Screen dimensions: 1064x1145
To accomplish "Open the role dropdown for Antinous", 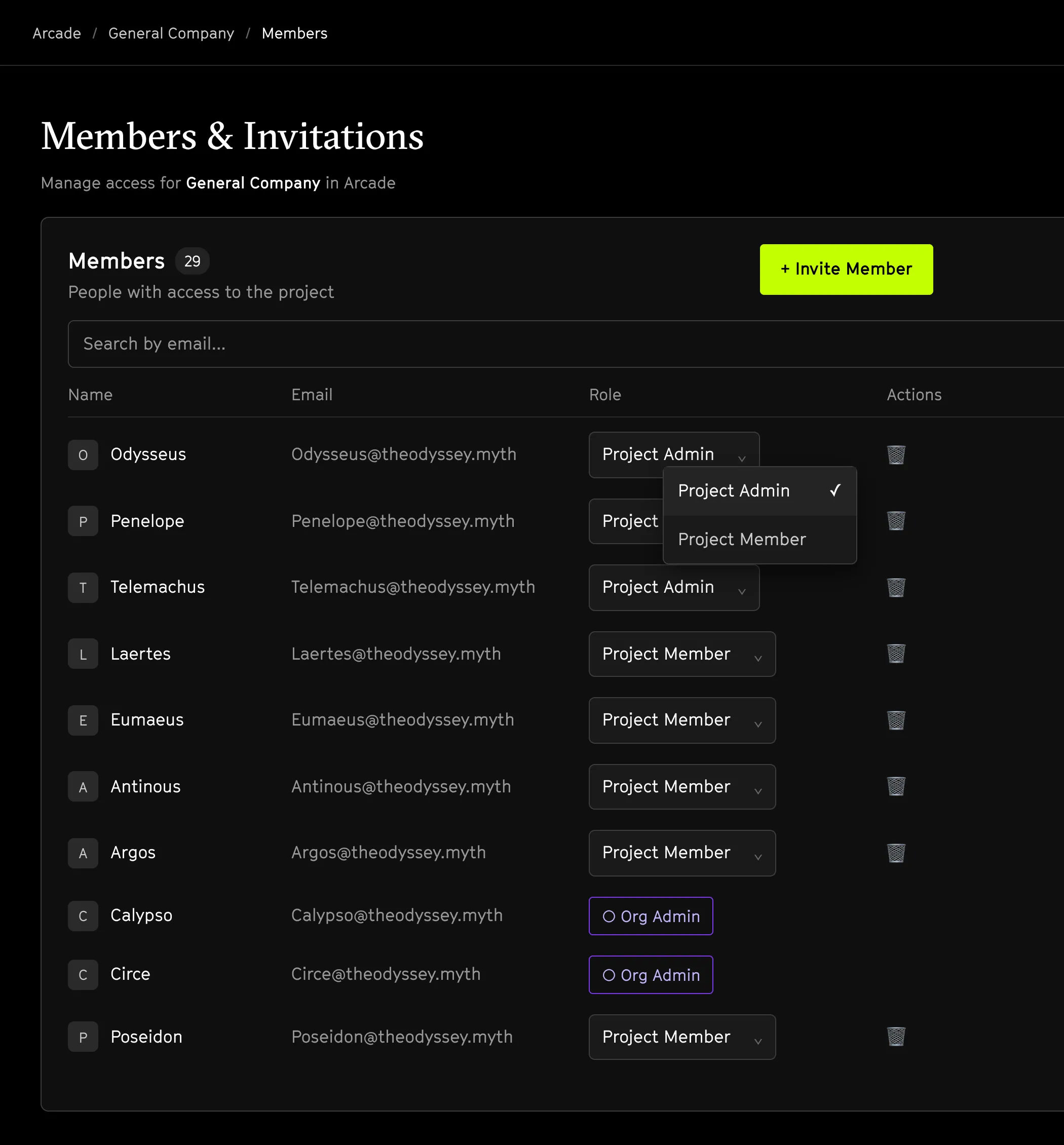I will coord(681,786).
